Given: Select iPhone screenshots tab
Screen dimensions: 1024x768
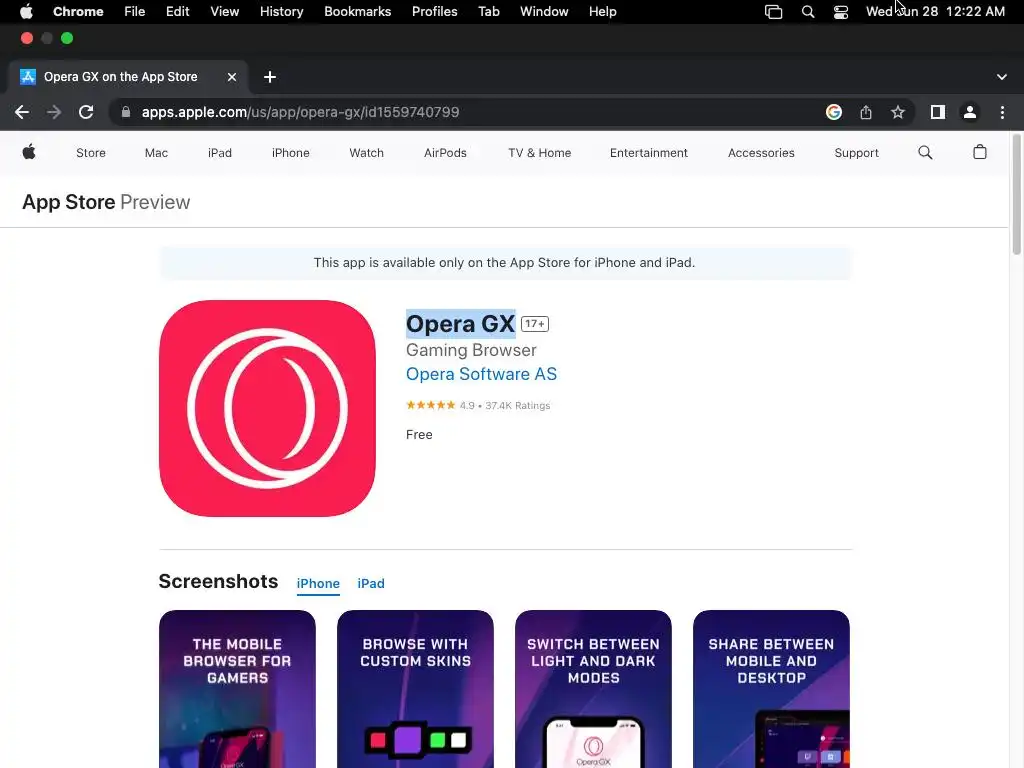Looking at the screenshot, I should coord(318,583).
